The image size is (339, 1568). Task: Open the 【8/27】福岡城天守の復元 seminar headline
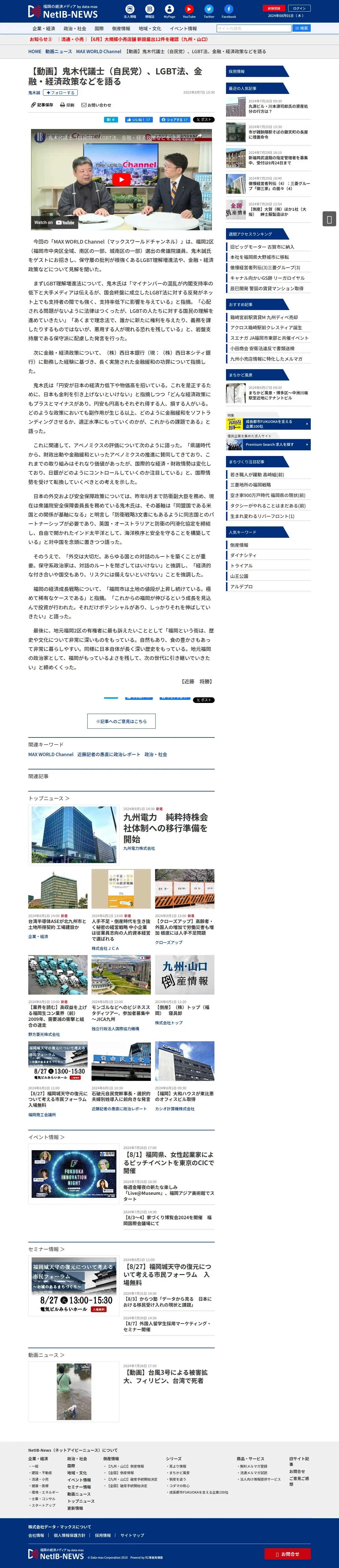167,1274
